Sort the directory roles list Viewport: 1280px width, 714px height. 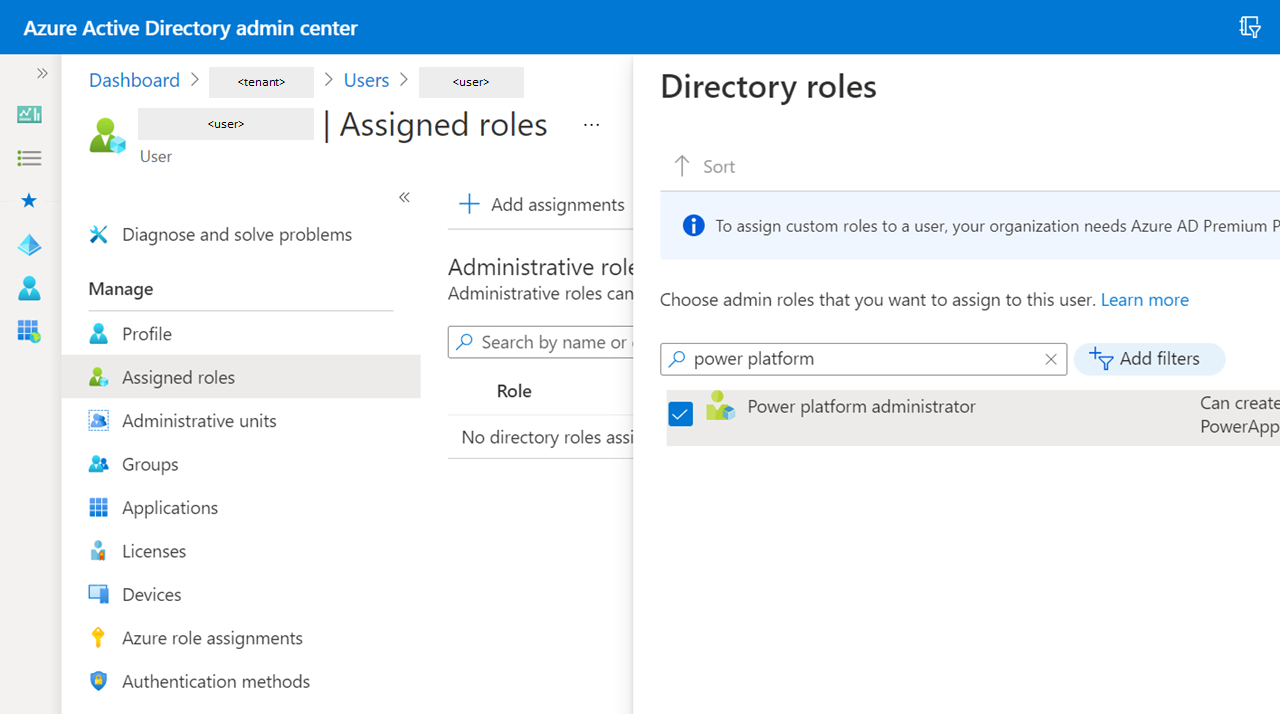click(x=704, y=166)
